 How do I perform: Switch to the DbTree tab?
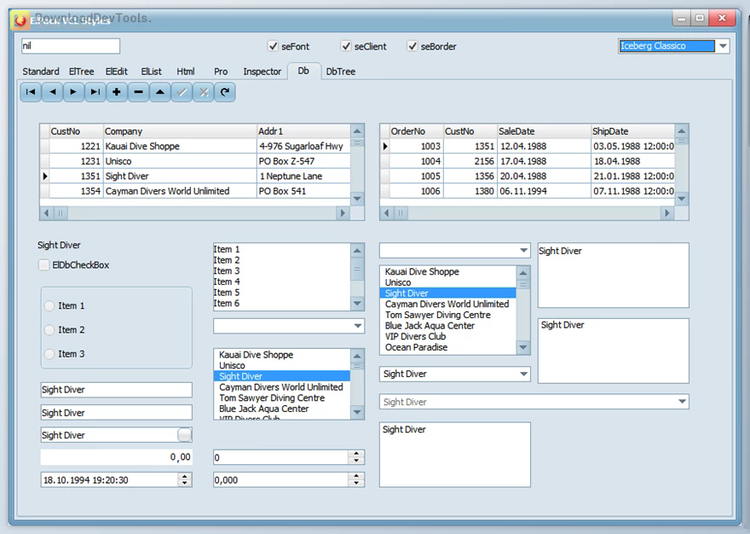pyautogui.click(x=341, y=71)
